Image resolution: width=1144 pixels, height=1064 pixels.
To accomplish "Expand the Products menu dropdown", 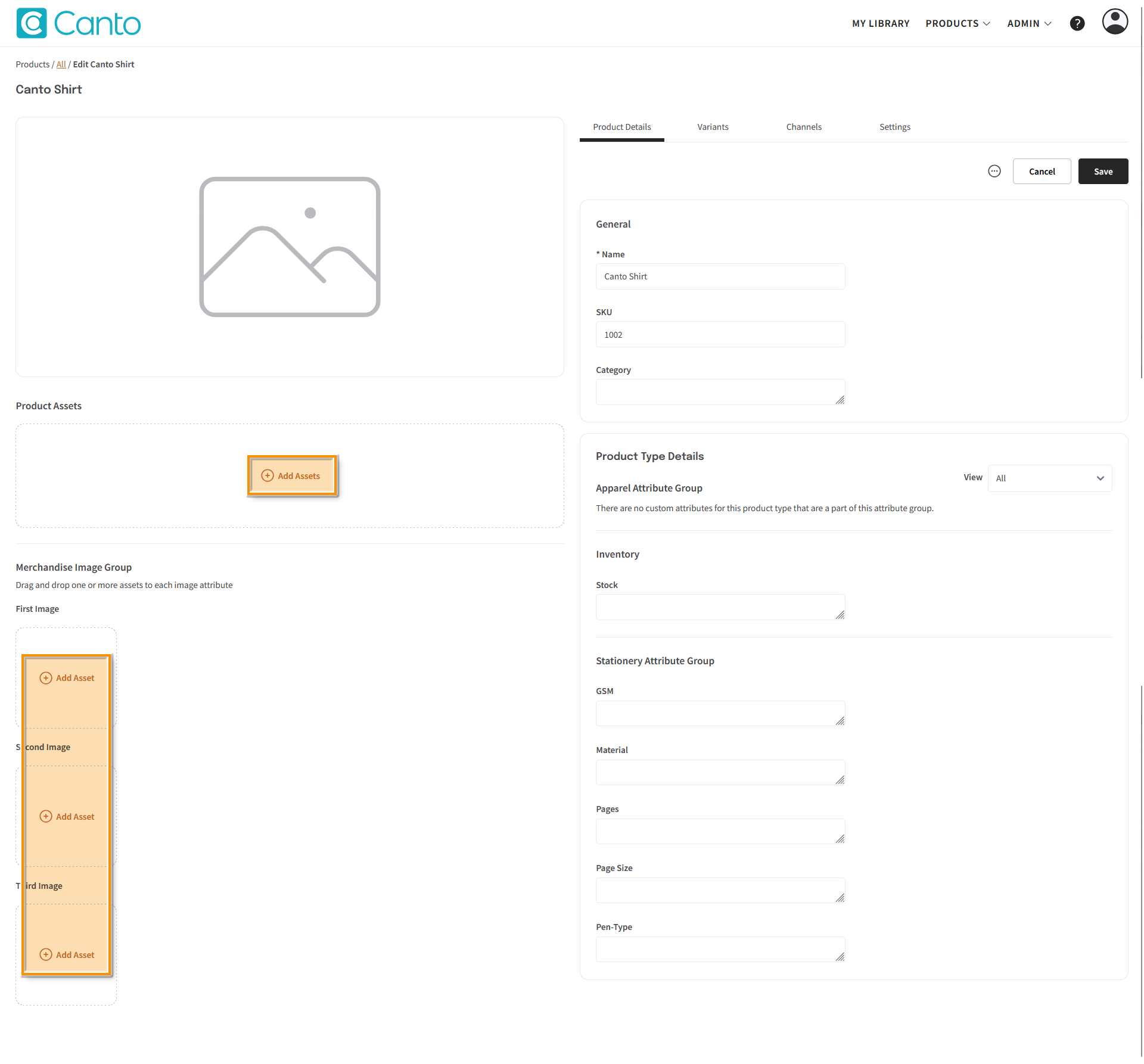I will point(958,23).
